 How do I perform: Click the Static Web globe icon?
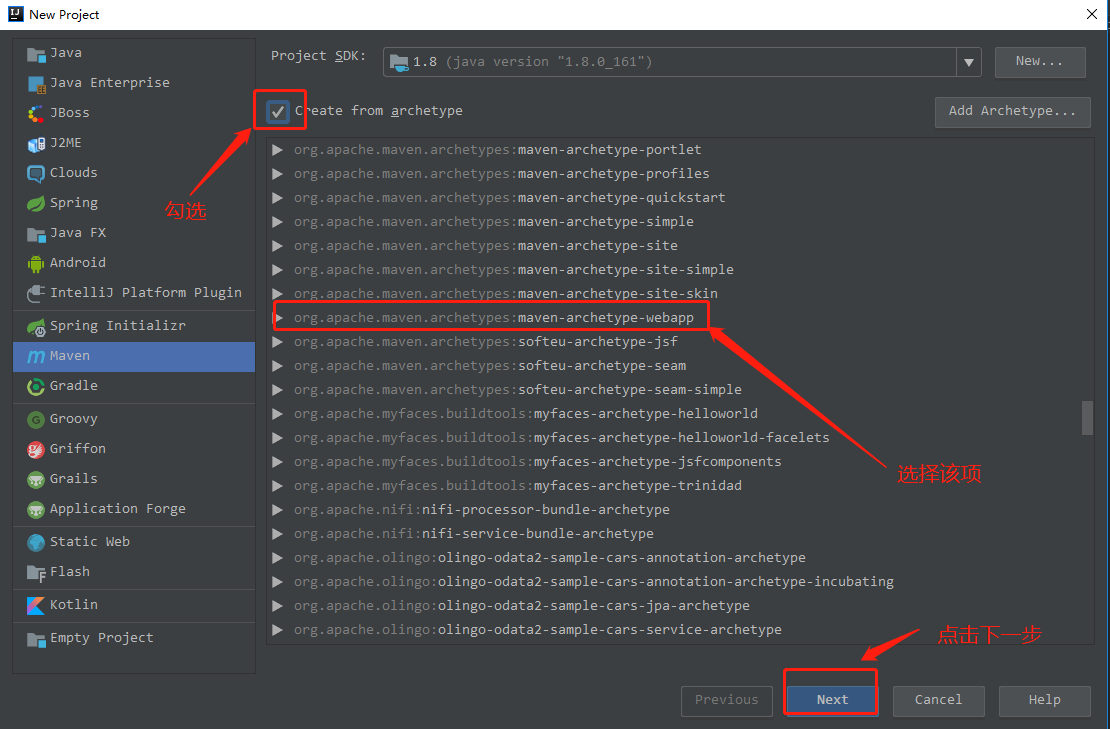pyautogui.click(x=35, y=542)
